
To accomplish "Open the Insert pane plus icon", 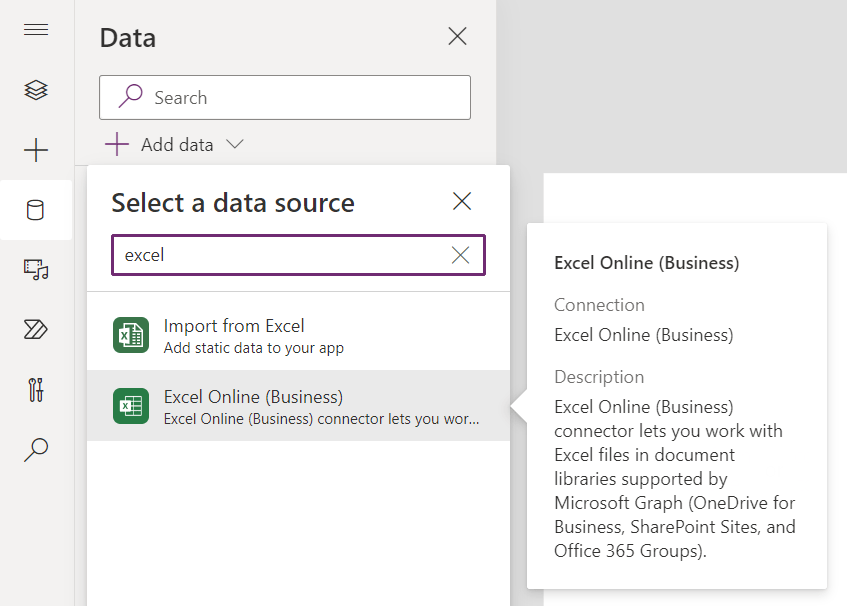I will click(36, 150).
